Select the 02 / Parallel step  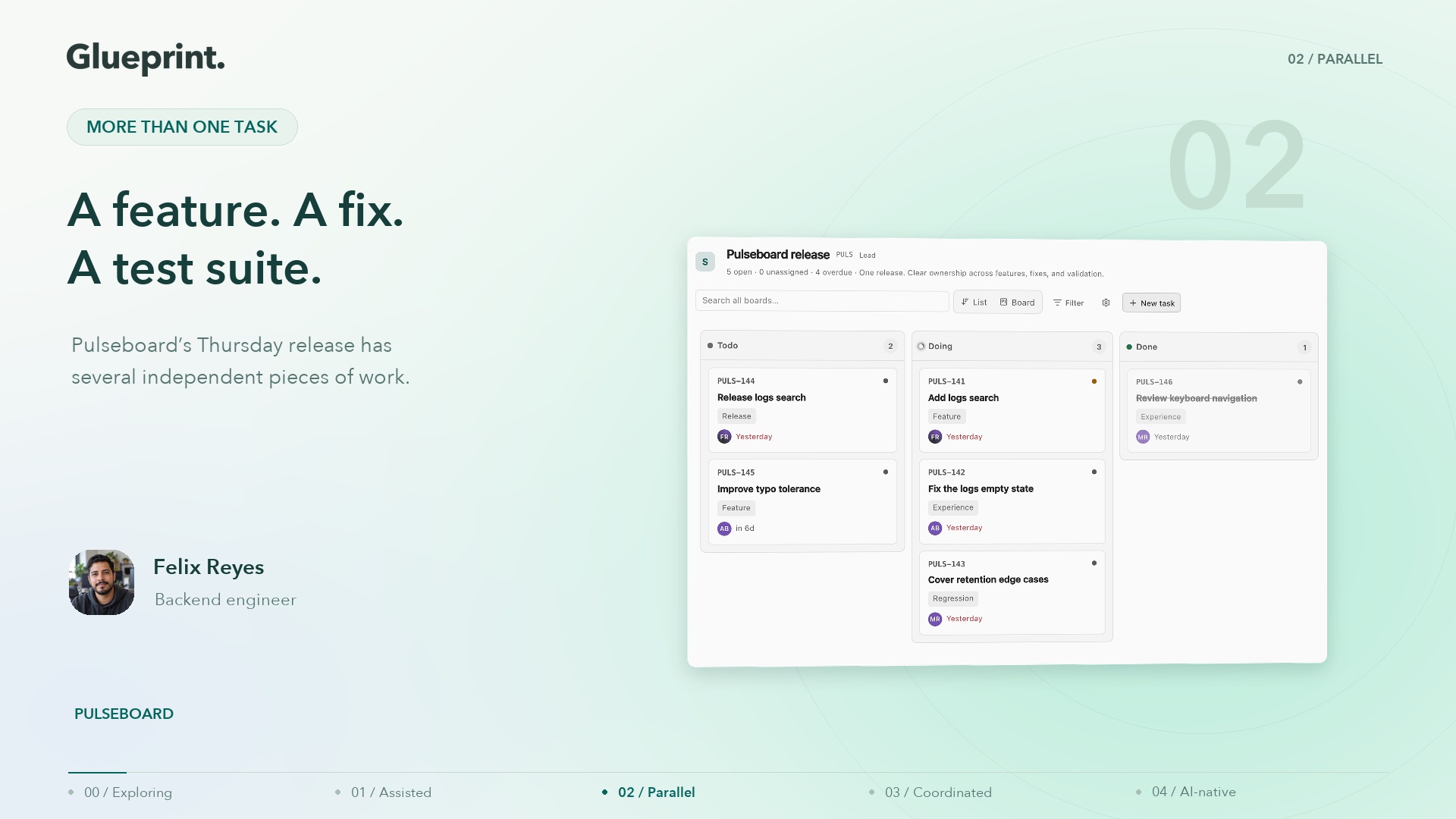(x=649, y=792)
